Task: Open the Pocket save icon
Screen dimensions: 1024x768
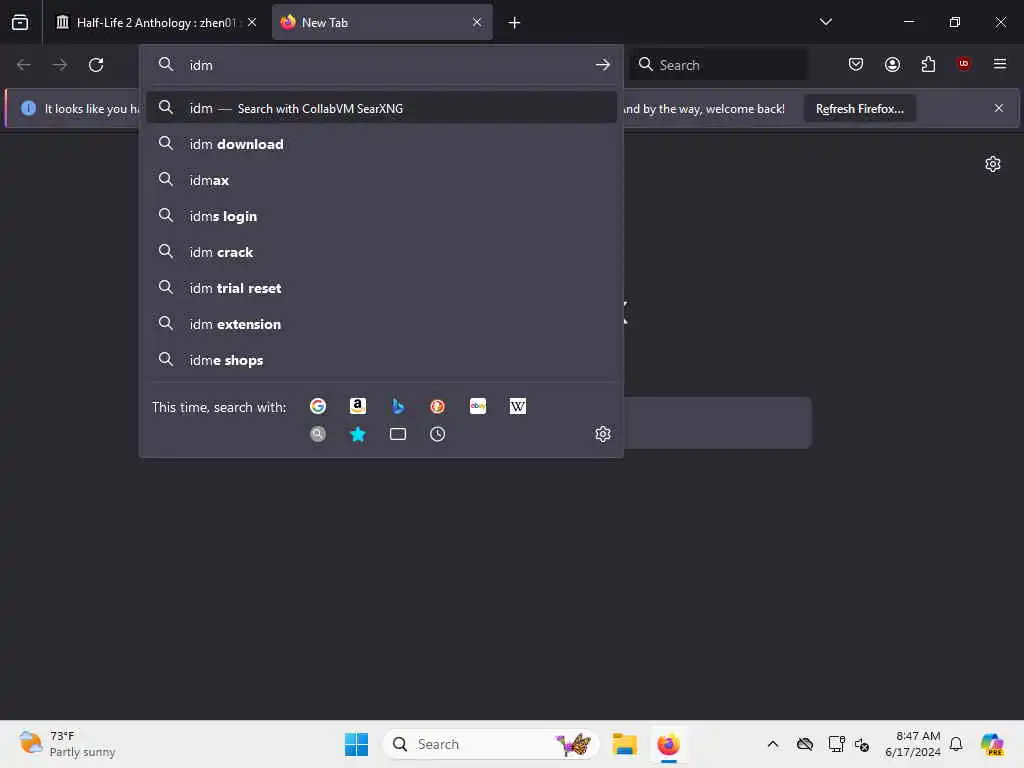Action: pyautogui.click(x=856, y=64)
